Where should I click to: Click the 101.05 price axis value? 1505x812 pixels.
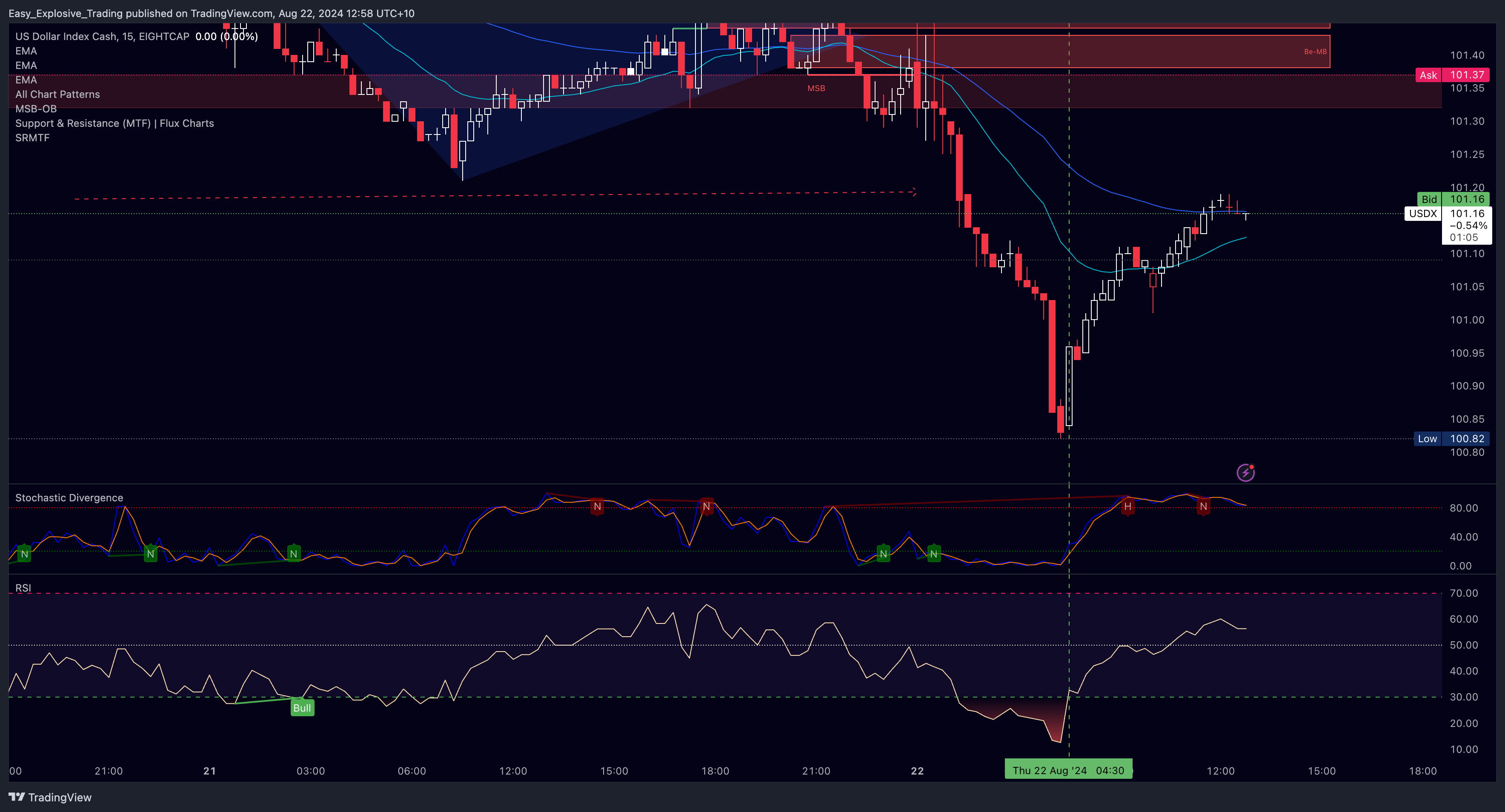1467,287
